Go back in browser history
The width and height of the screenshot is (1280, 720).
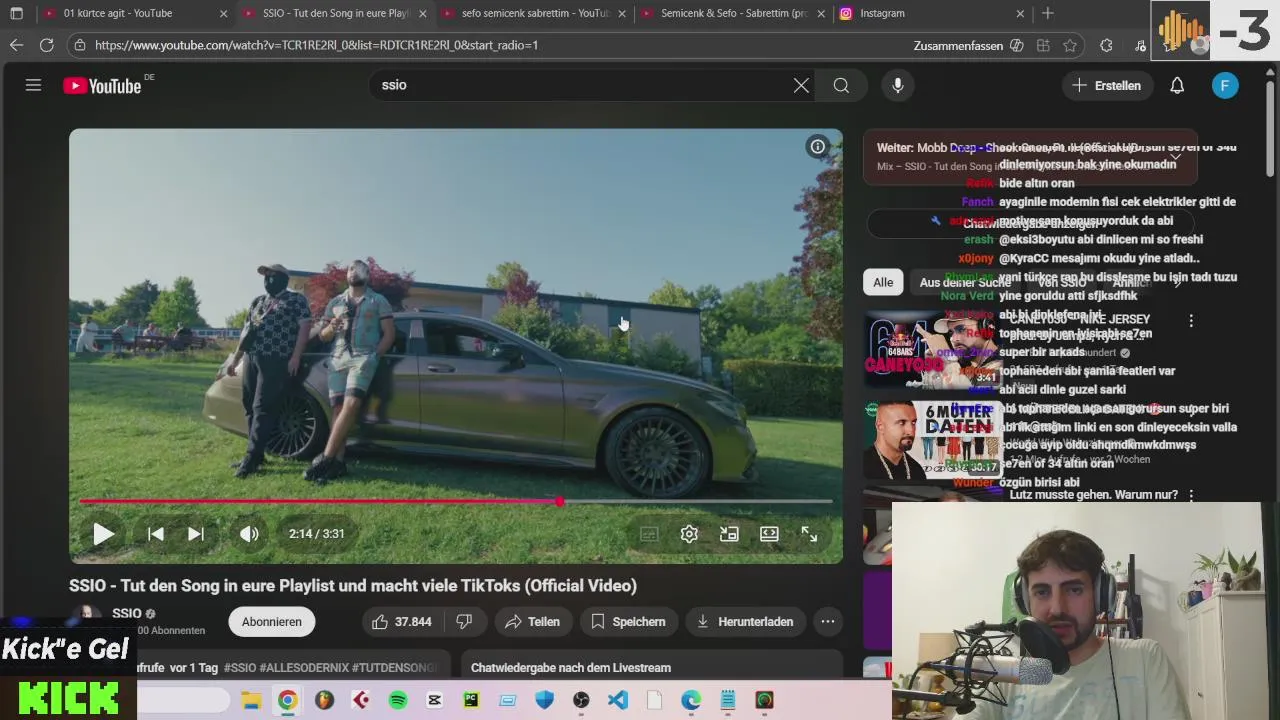click(16, 45)
